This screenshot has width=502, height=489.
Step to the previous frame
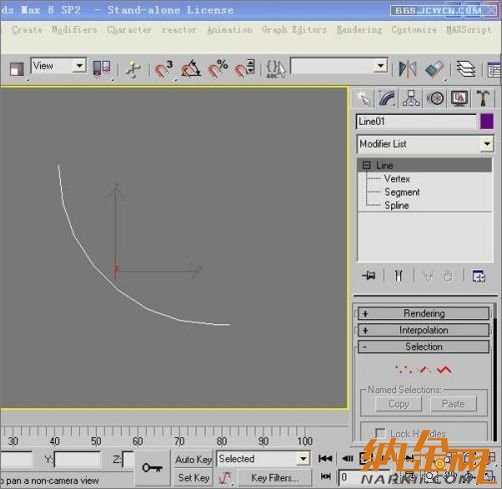point(347,459)
